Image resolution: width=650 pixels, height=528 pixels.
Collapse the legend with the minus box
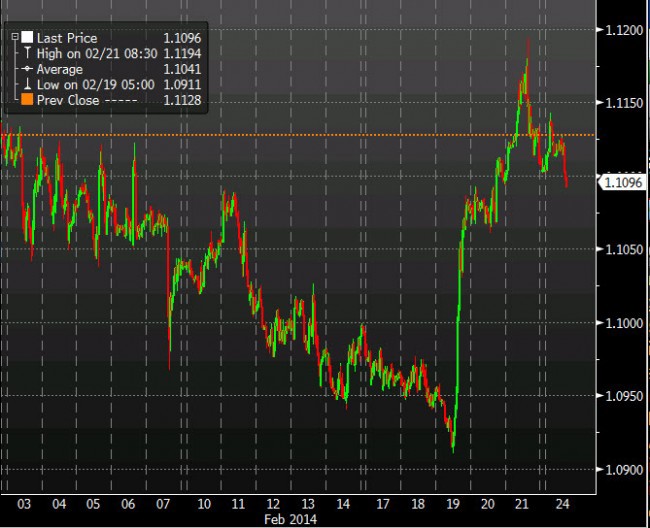tap(15, 37)
